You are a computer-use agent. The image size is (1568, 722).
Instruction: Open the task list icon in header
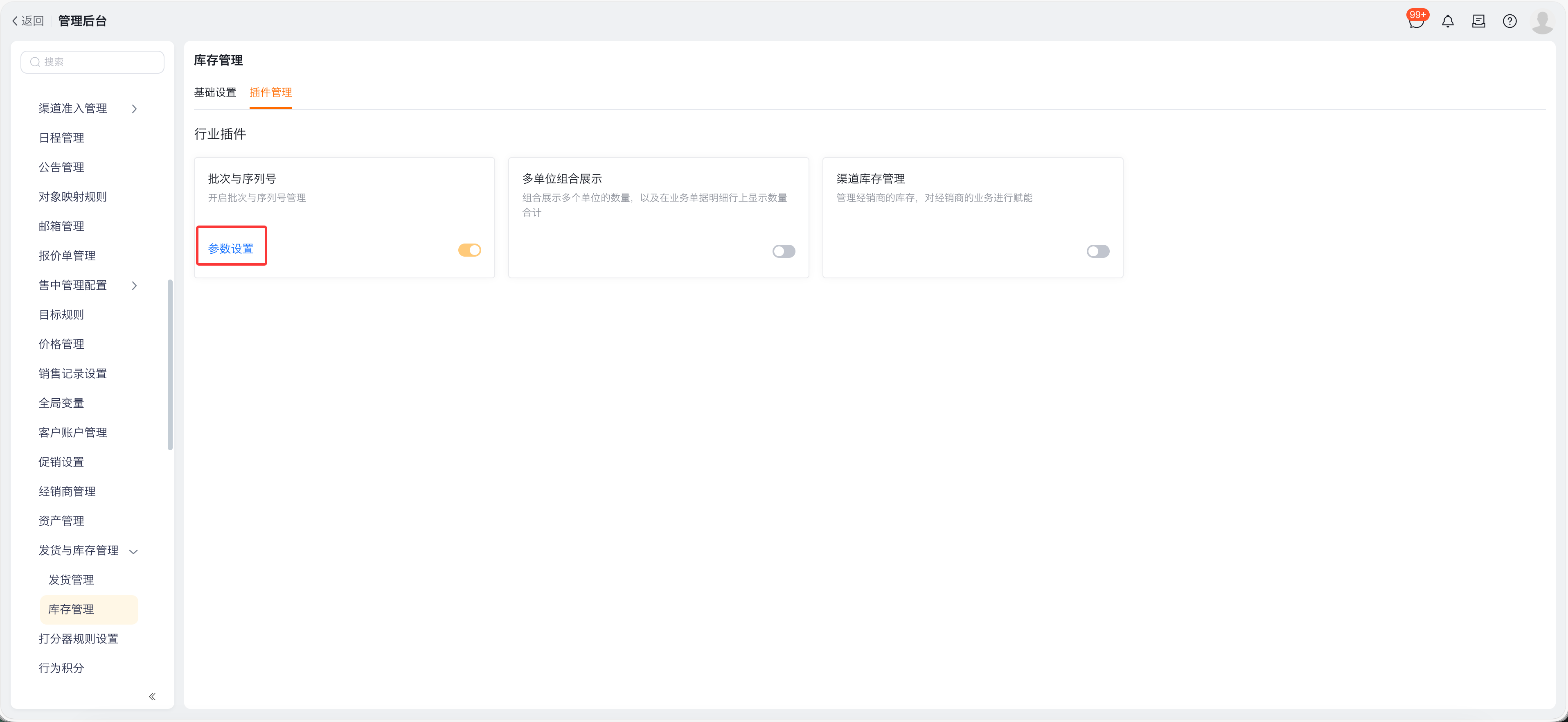coord(1478,22)
